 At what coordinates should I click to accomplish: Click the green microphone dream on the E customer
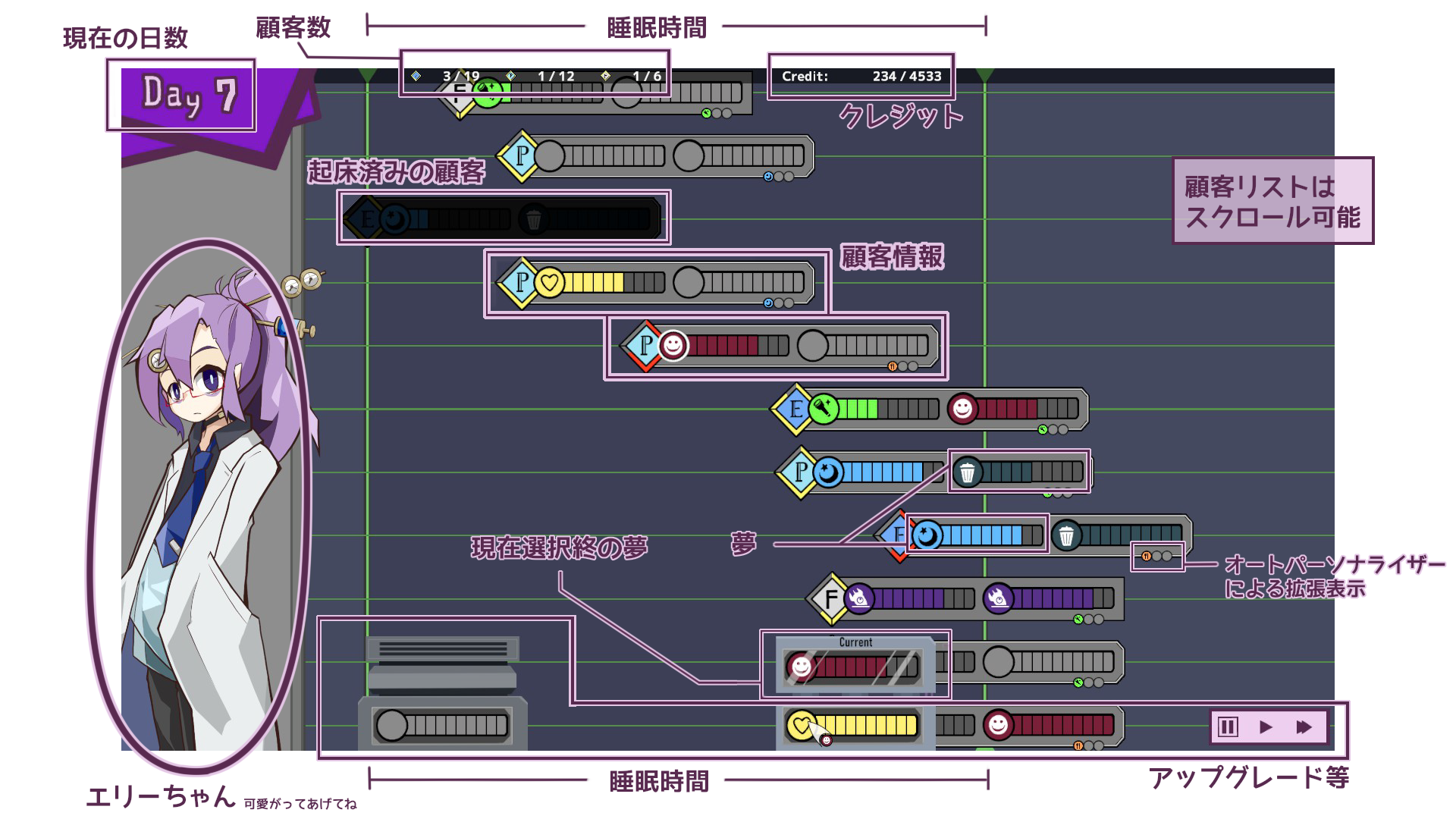[x=824, y=409]
